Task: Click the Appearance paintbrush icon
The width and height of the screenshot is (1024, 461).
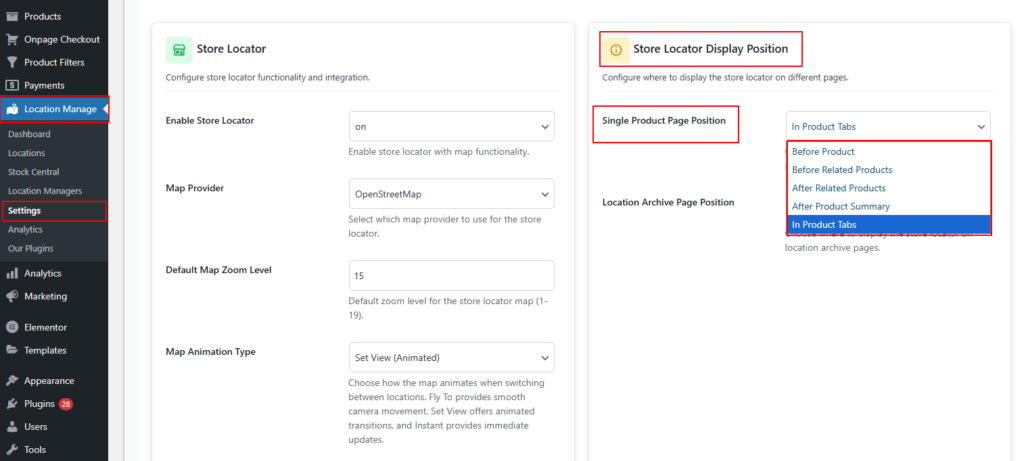Action: (x=12, y=380)
